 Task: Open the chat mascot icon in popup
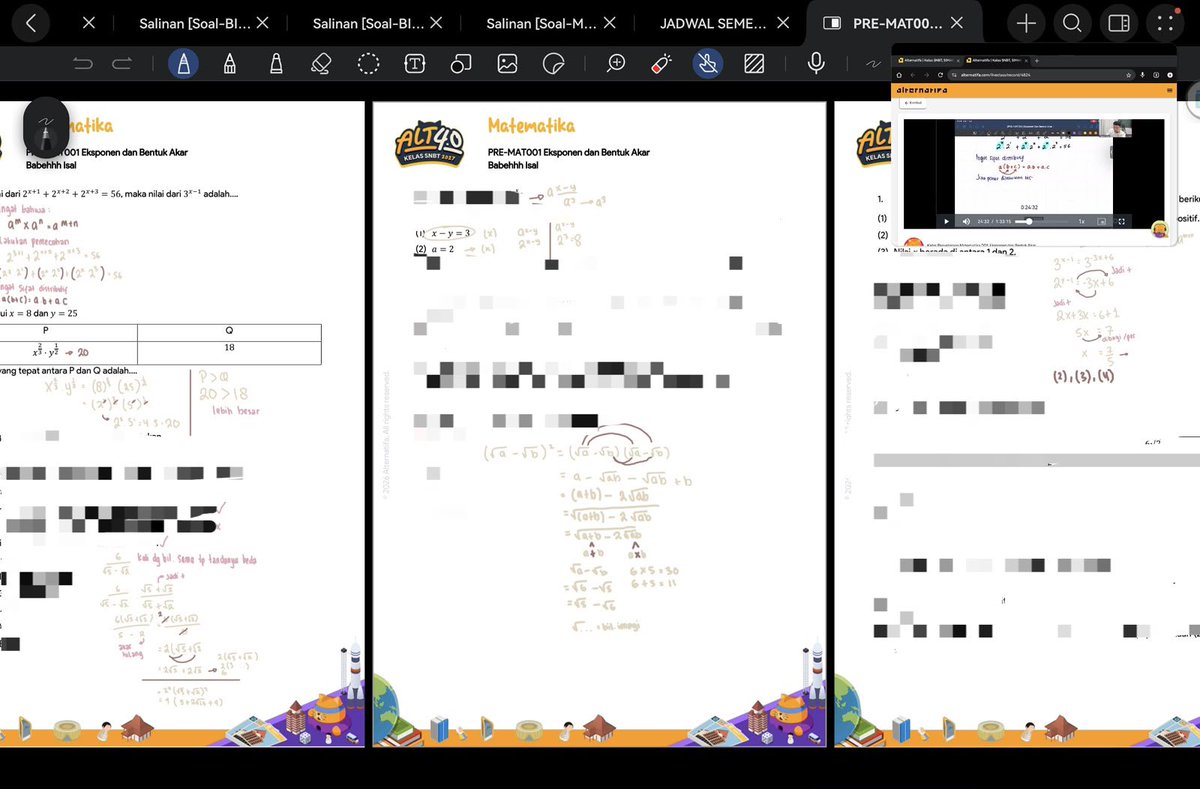(x=1159, y=230)
